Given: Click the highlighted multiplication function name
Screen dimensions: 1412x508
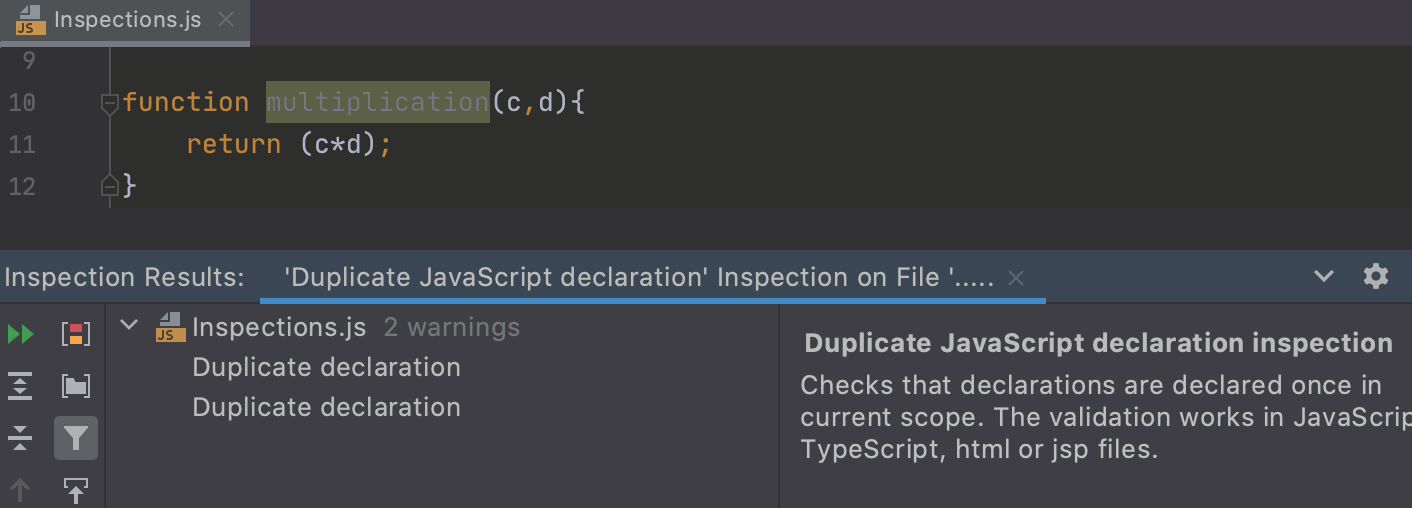Looking at the screenshot, I should 377,102.
